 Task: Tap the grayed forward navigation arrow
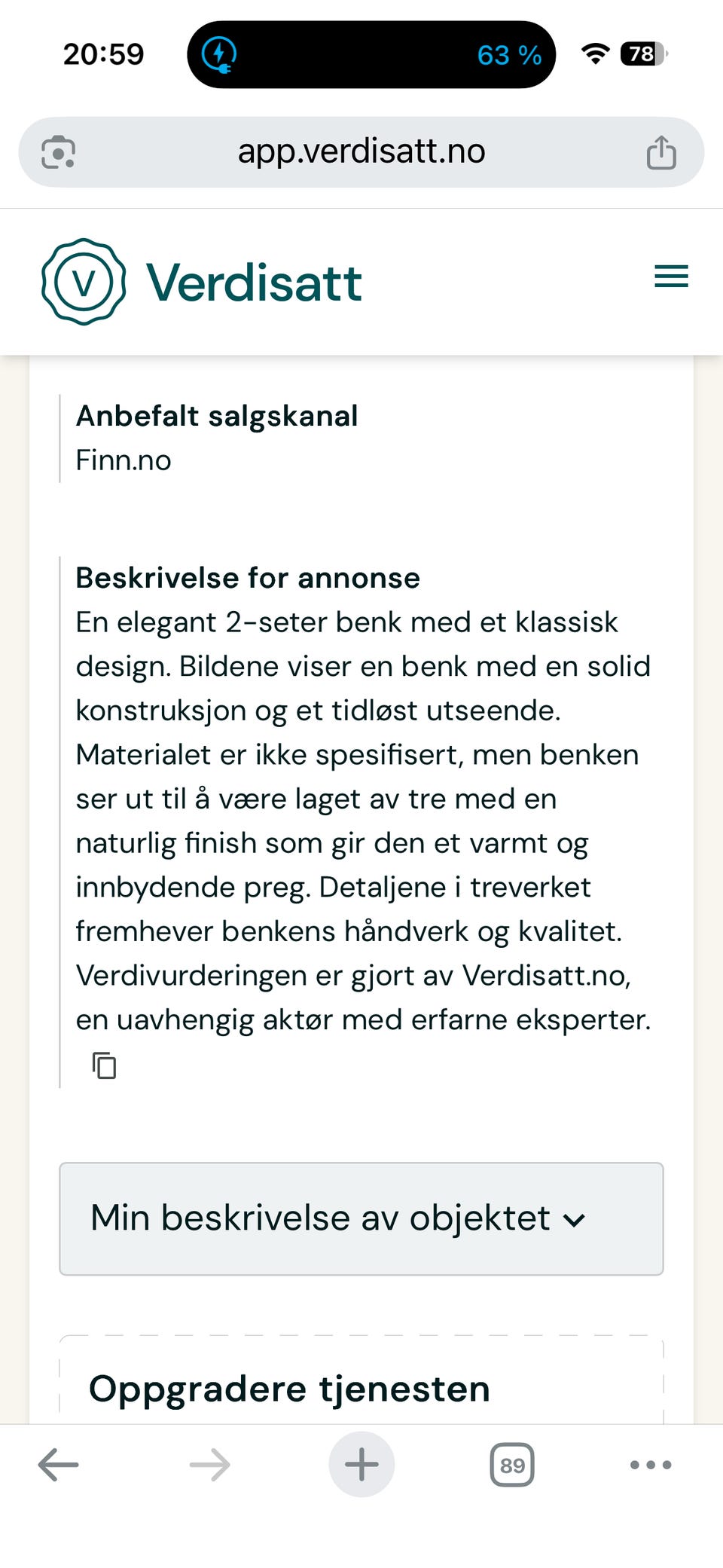tap(209, 1464)
